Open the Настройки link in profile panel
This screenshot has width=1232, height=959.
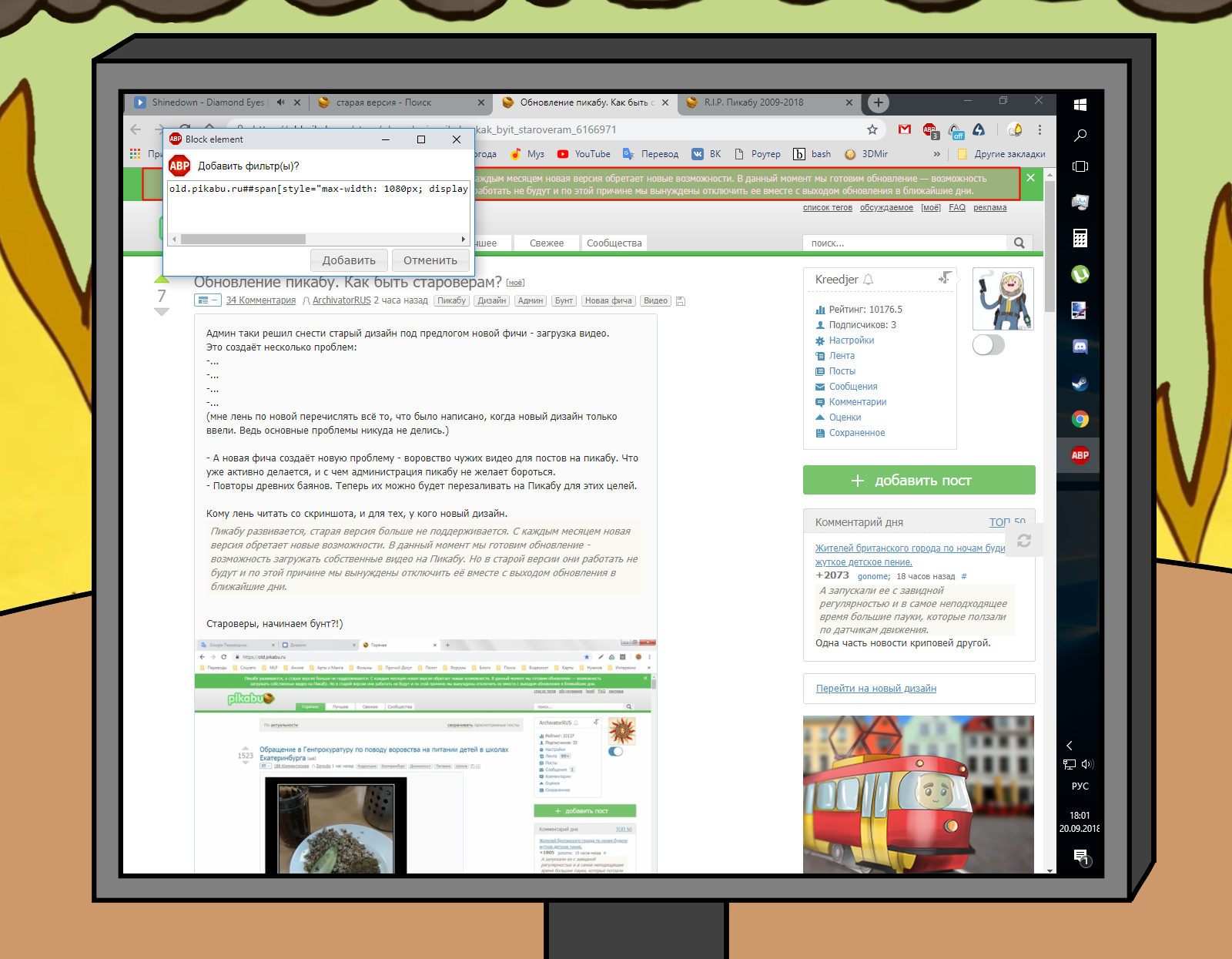[x=851, y=340]
